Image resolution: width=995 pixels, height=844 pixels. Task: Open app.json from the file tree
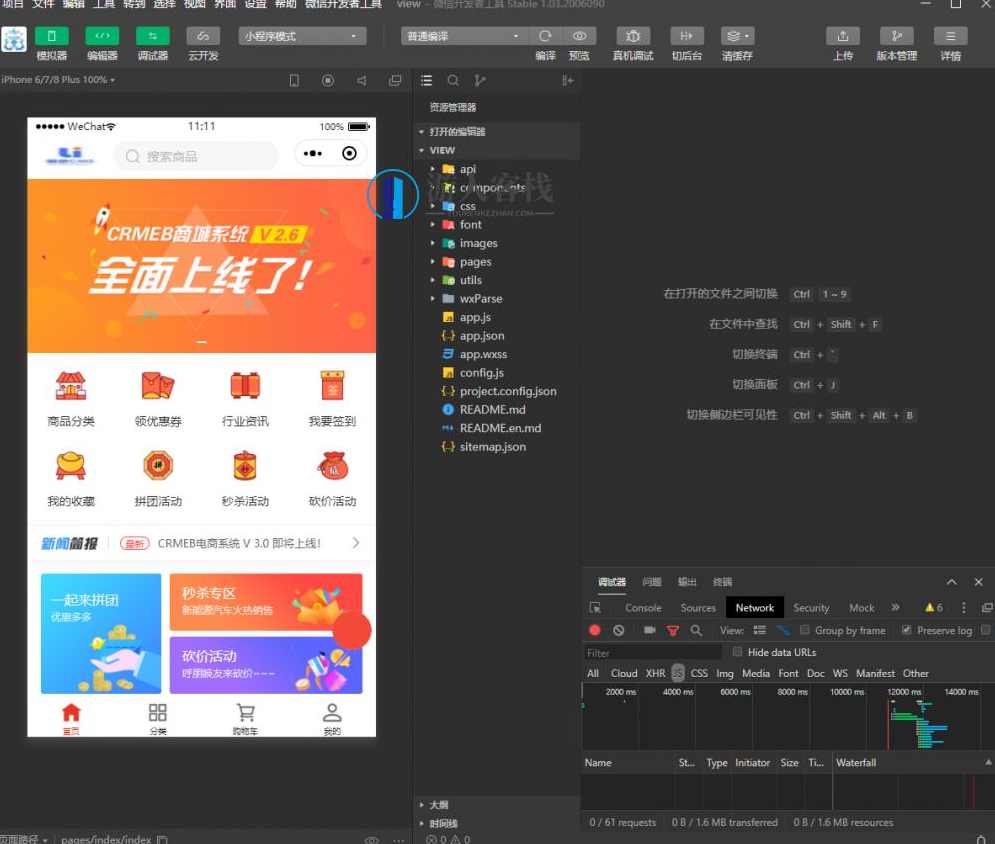pos(481,335)
